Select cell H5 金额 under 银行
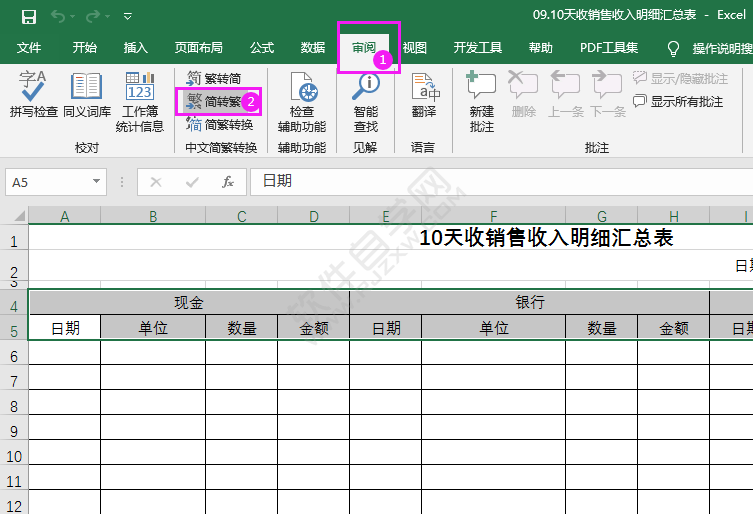 tap(674, 328)
